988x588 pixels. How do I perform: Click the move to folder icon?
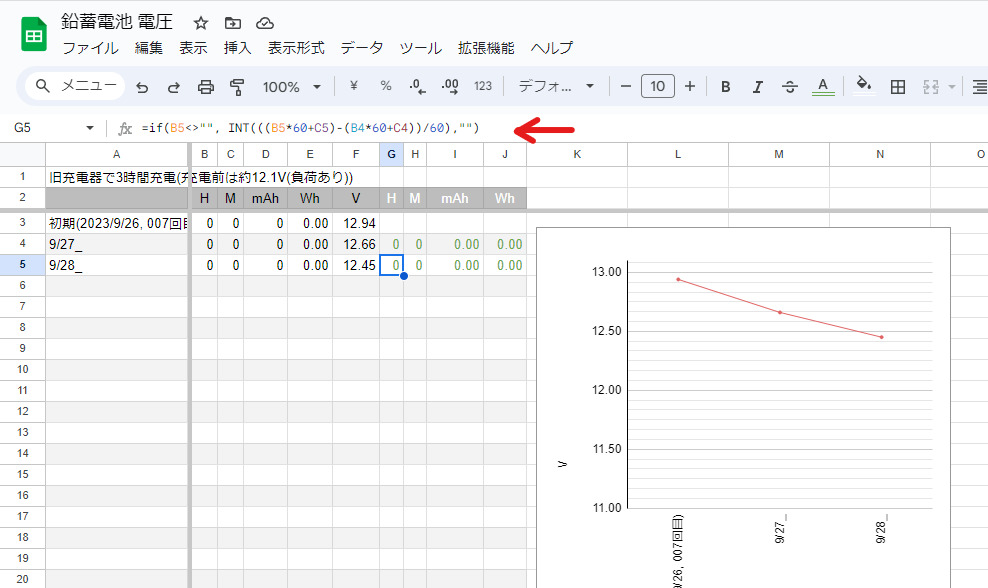pyautogui.click(x=232, y=23)
